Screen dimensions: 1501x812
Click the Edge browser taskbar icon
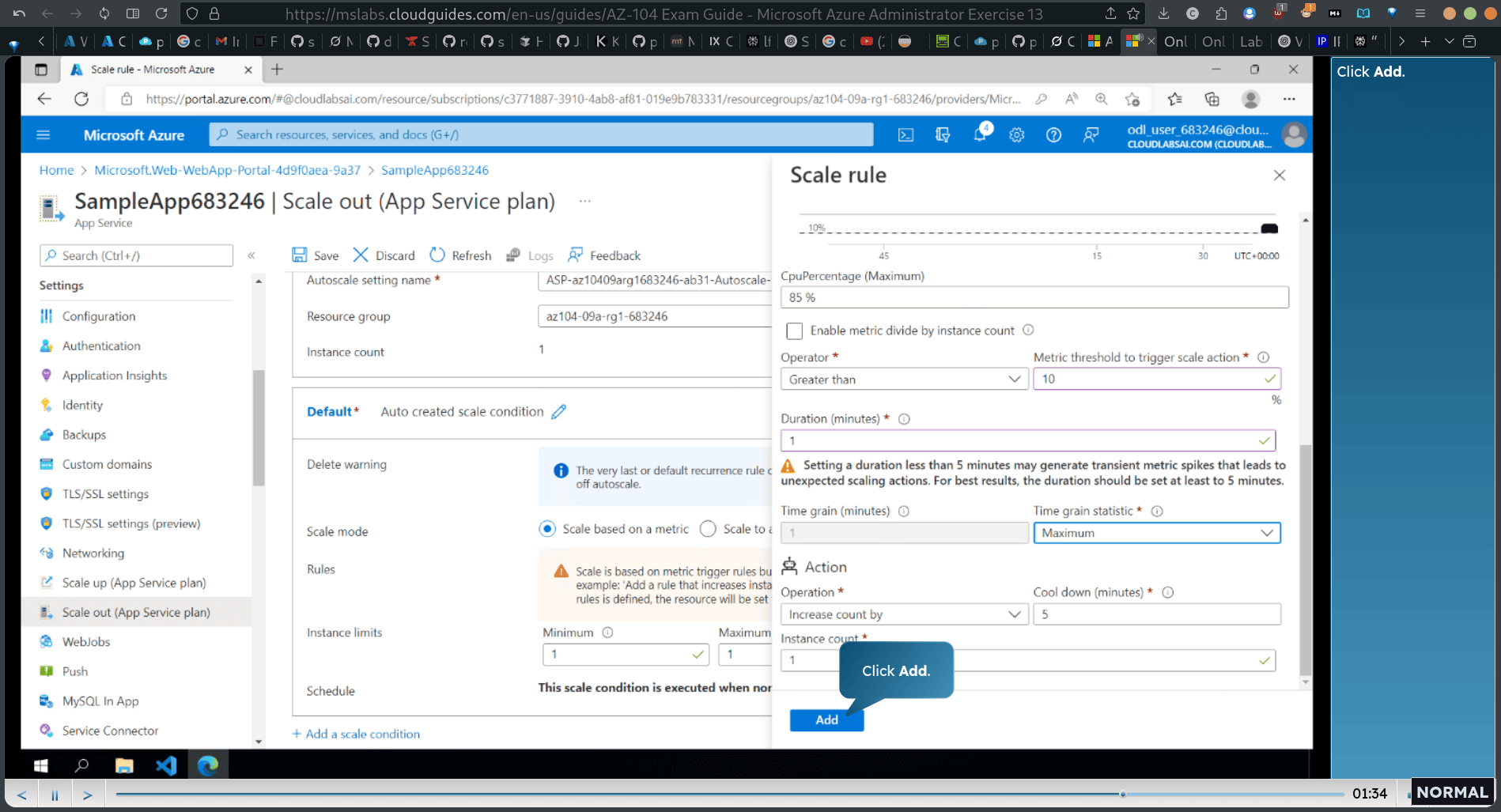(x=208, y=765)
